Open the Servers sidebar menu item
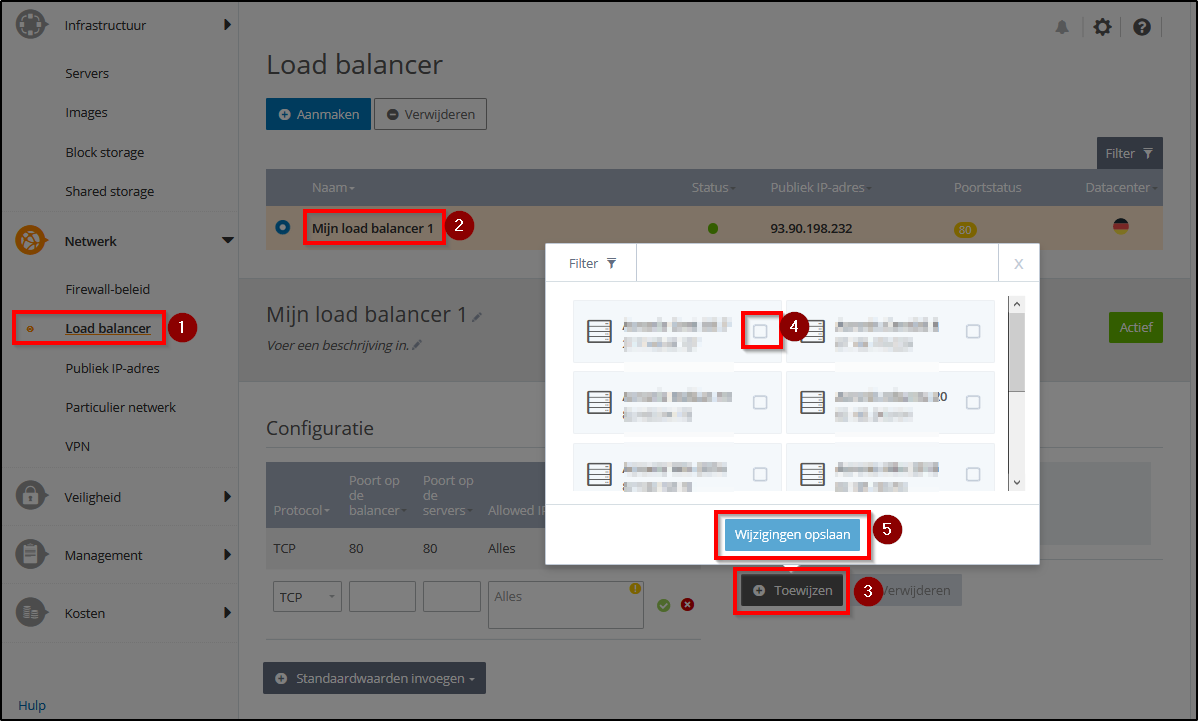Viewport: 1198px width, 721px height. [87, 72]
